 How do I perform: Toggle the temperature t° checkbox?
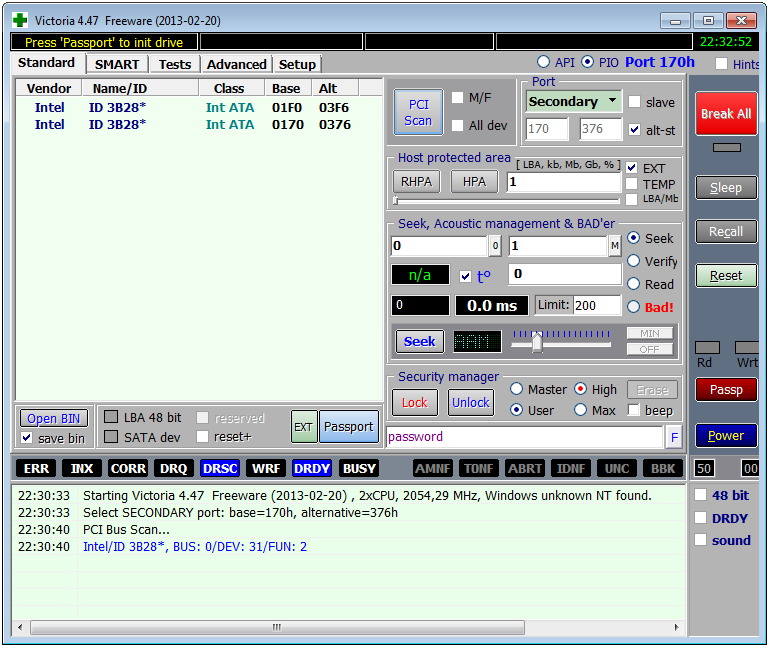coord(466,276)
